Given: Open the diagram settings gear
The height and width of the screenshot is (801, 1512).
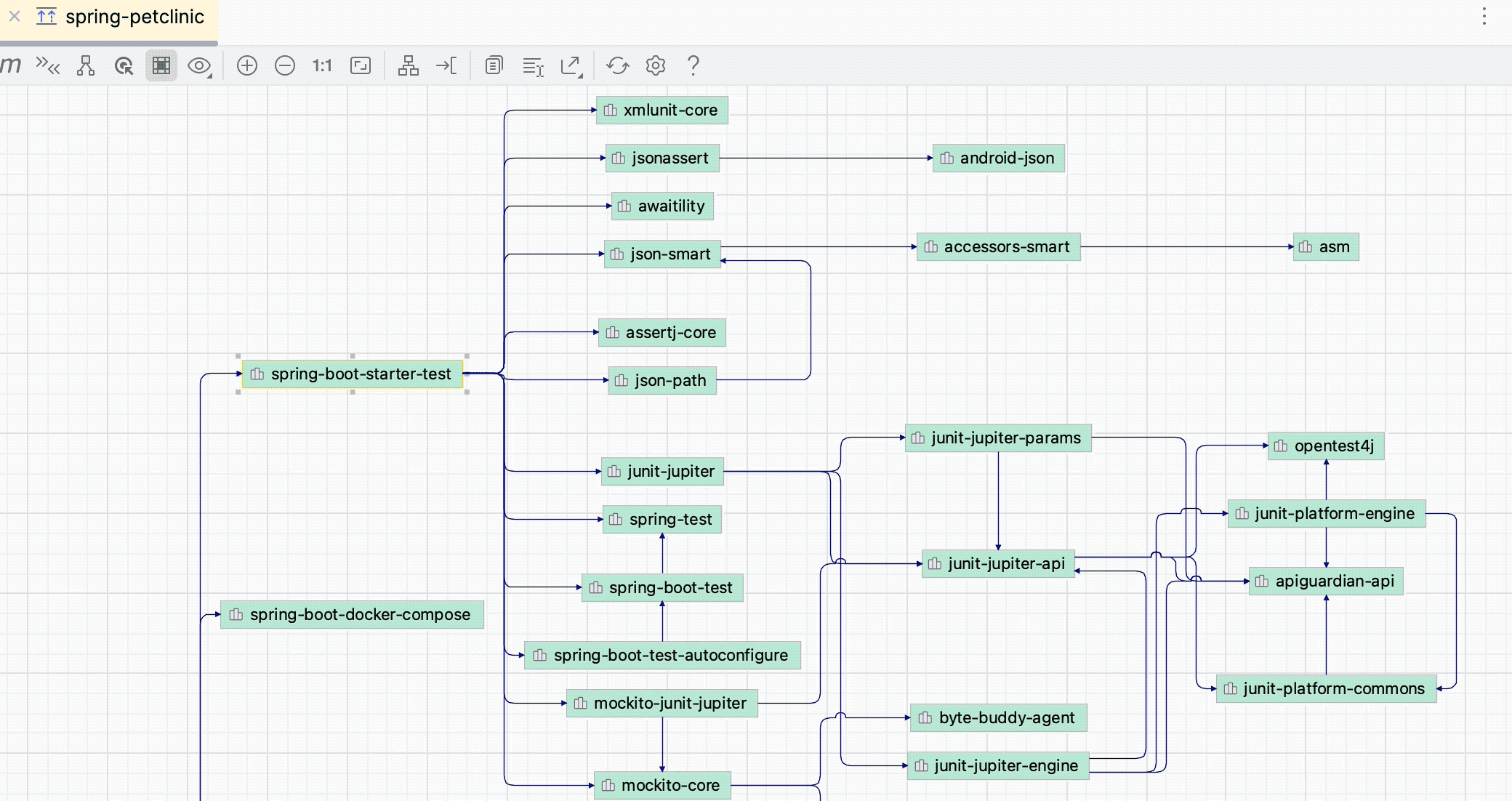Looking at the screenshot, I should click(x=656, y=65).
